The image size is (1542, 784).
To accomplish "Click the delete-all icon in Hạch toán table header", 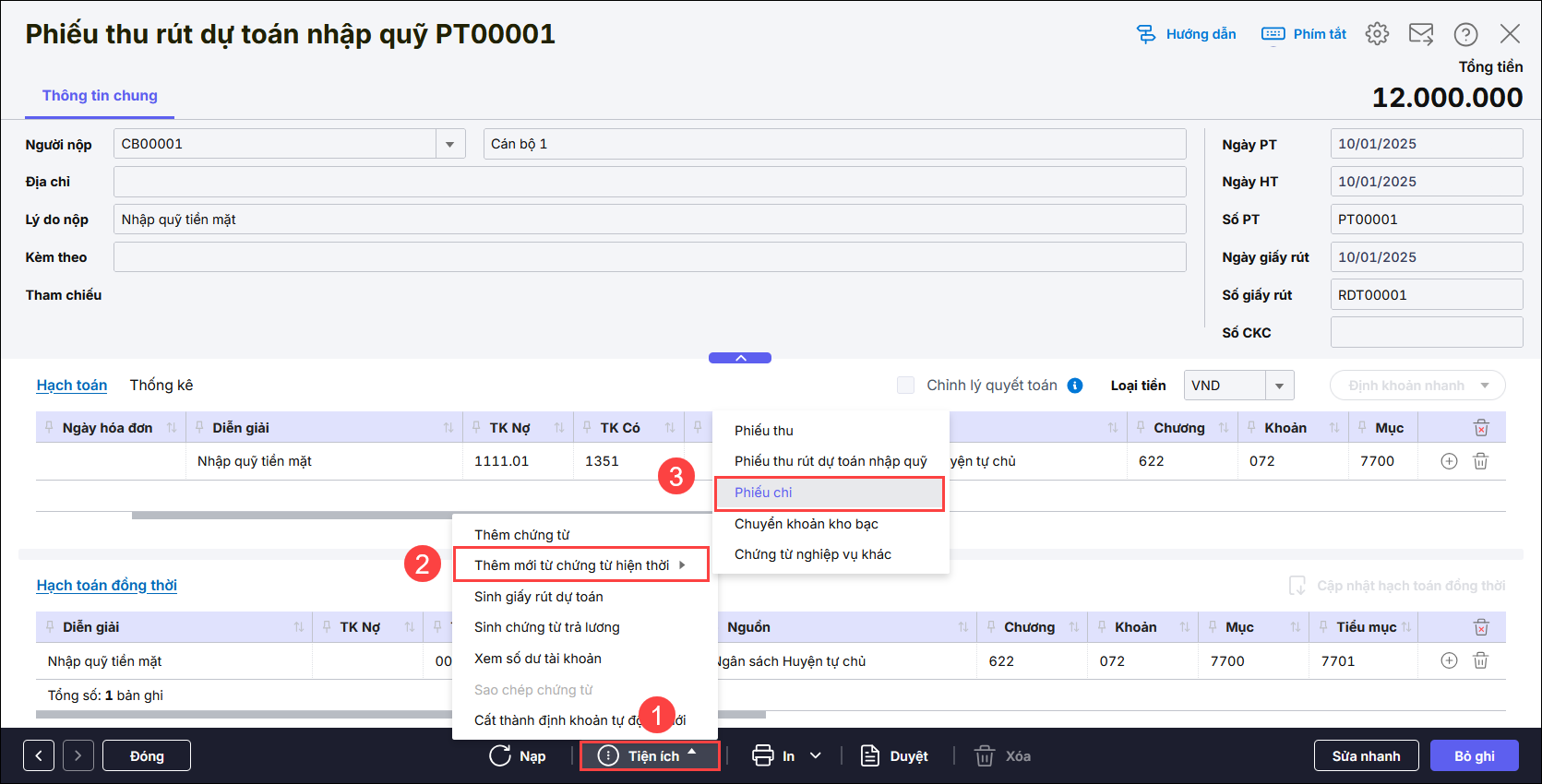I will pyautogui.click(x=1481, y=428).
